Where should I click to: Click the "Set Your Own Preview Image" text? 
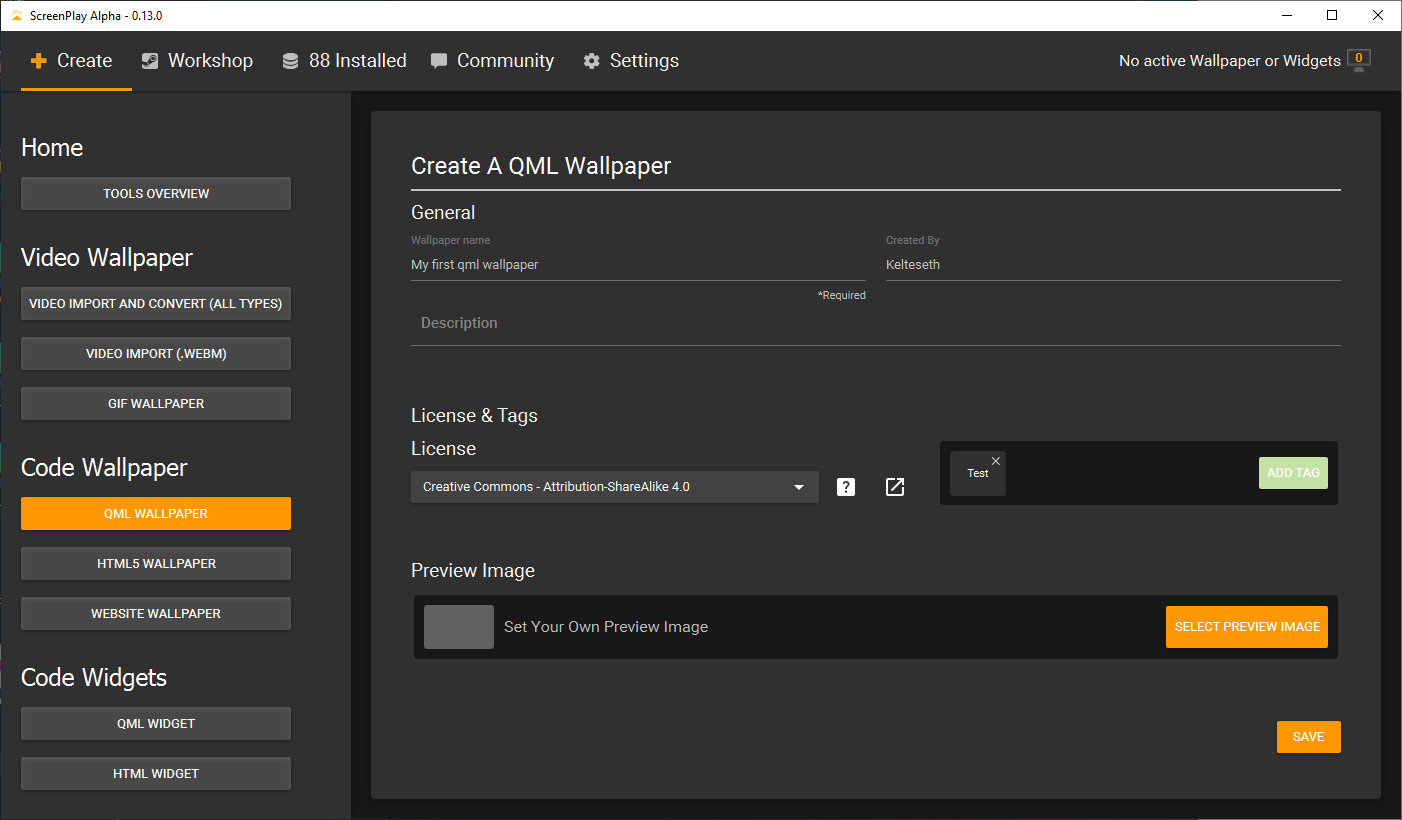pyautogui.click(x=606, y=627)
